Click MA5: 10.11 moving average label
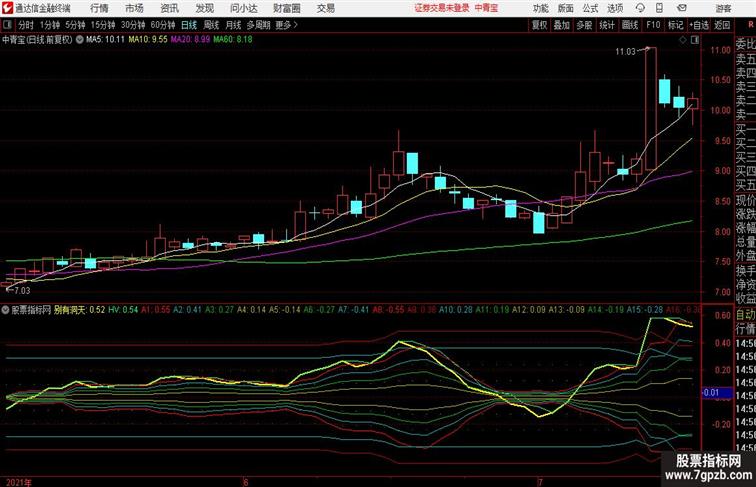 pyautogui.click(x=105, y=40)
